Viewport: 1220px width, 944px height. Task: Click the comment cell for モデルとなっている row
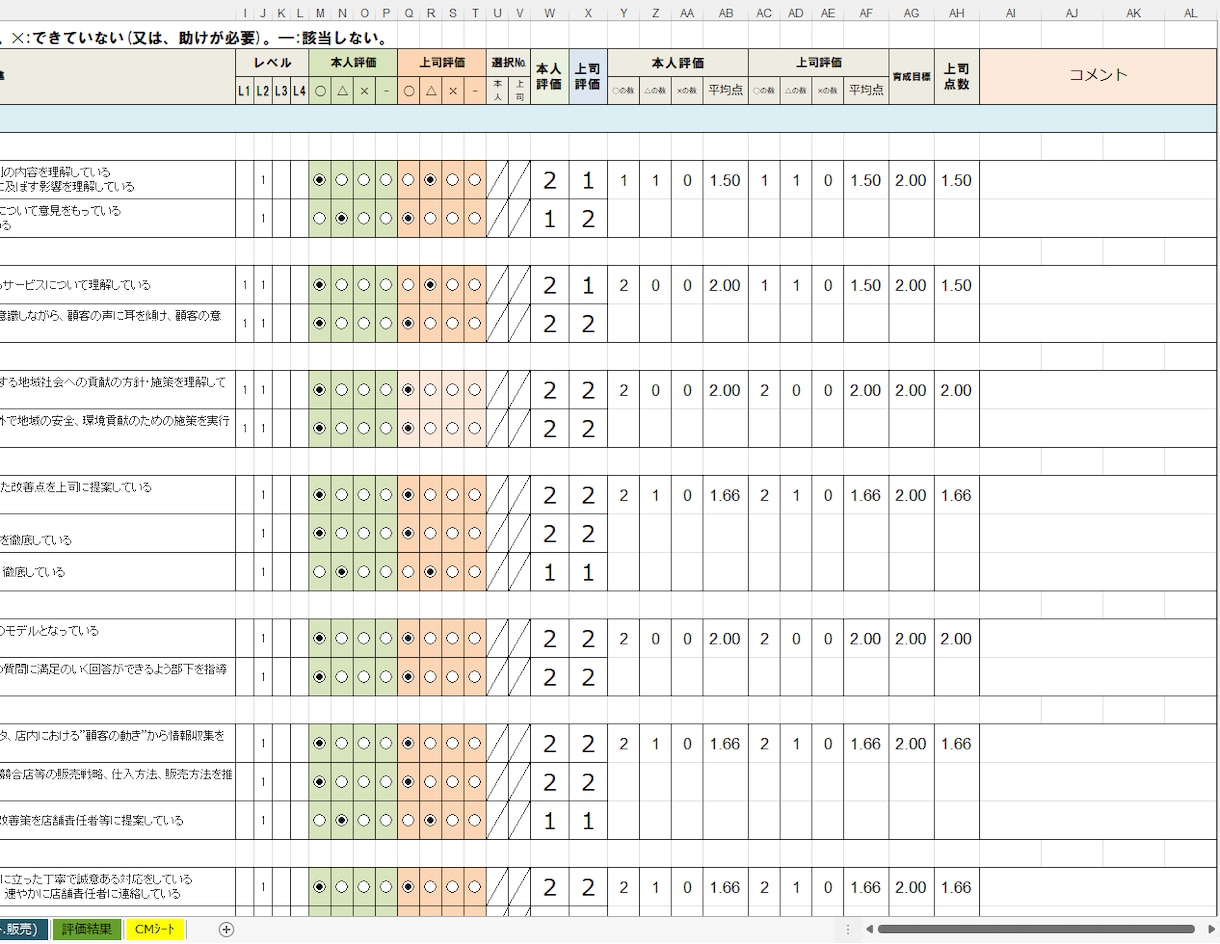click(x=1099, y=638)
